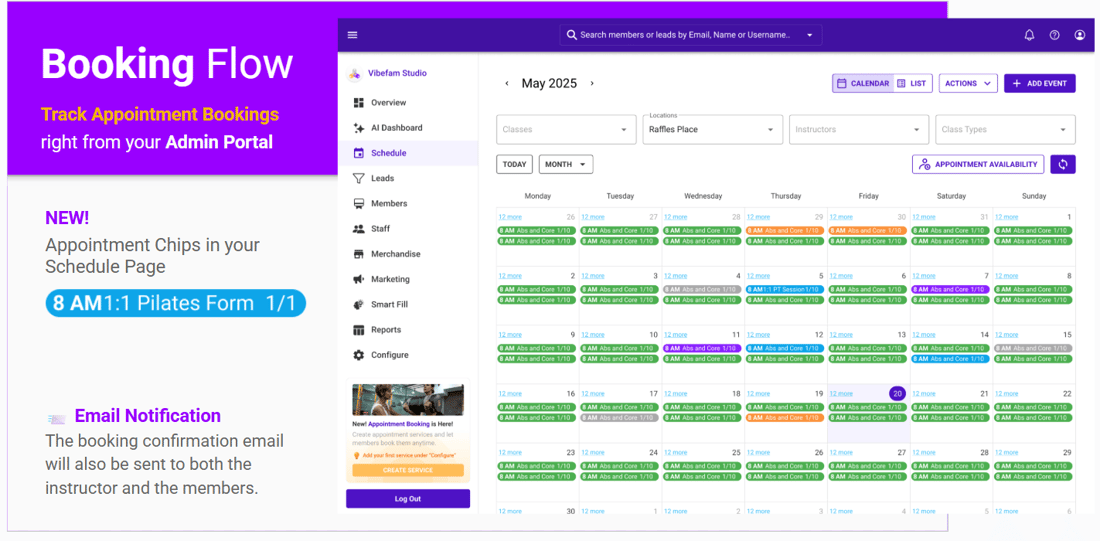Go to next month with right arrow
Image resolution: width=1100 pixels, height=541 pixels.
[x=592, y=84]
